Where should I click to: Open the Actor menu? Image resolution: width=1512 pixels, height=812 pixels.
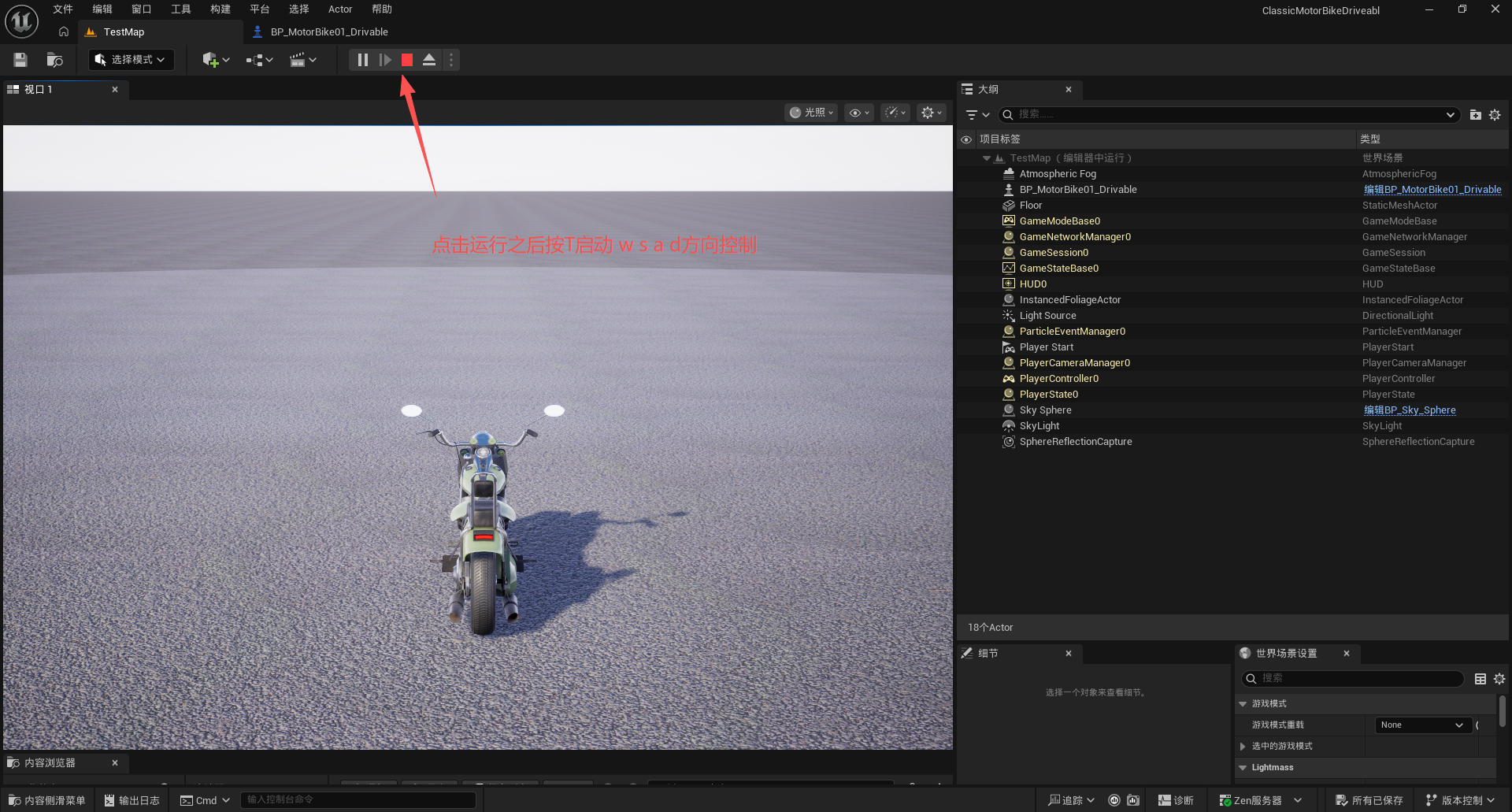[x=340, y=9]
